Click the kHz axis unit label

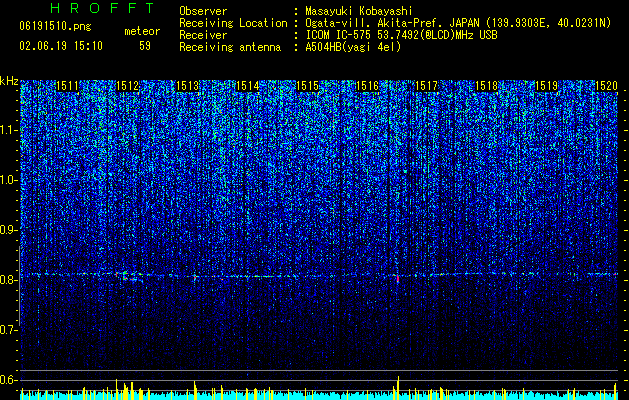coord(9,81)
